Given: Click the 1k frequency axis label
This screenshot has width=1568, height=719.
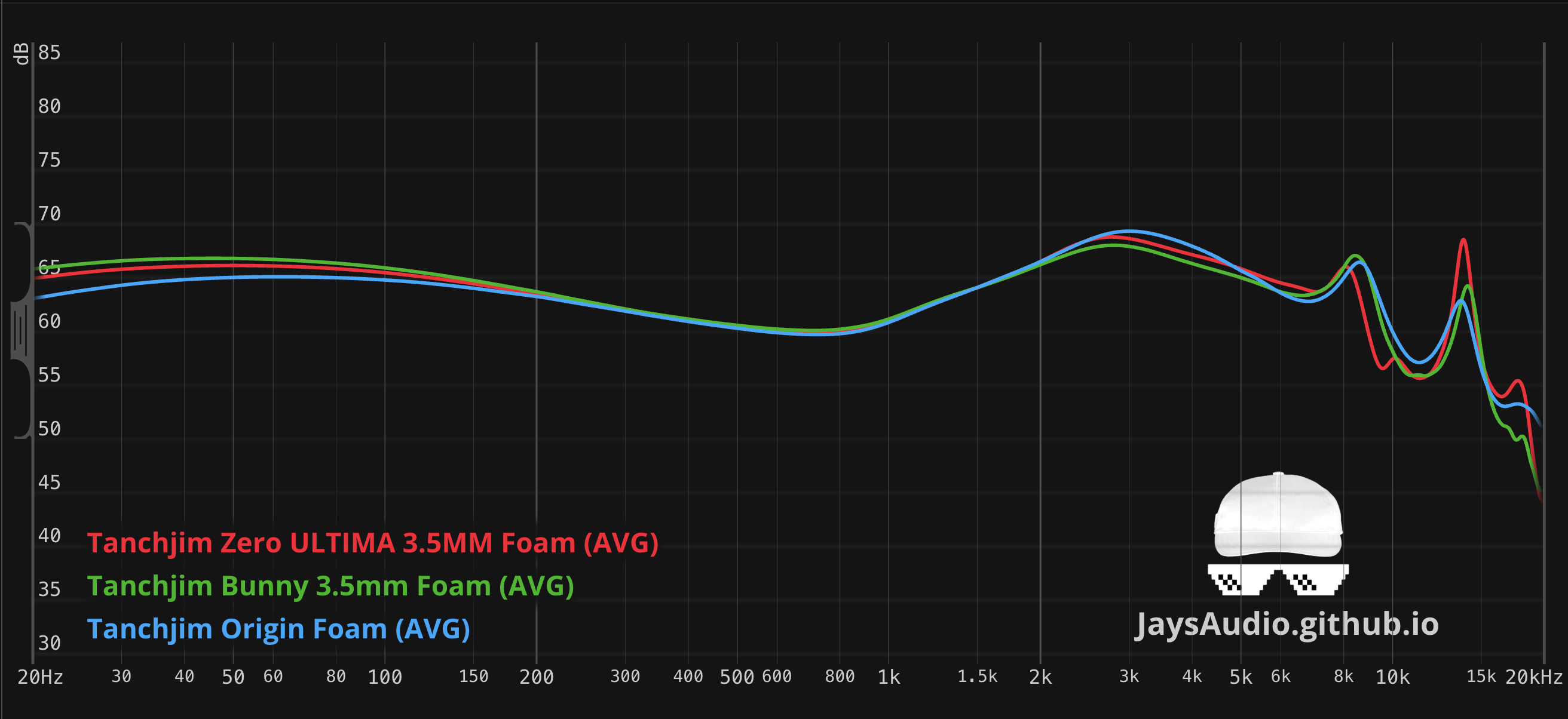Looking at the screenshot, I should pos(889,677).
